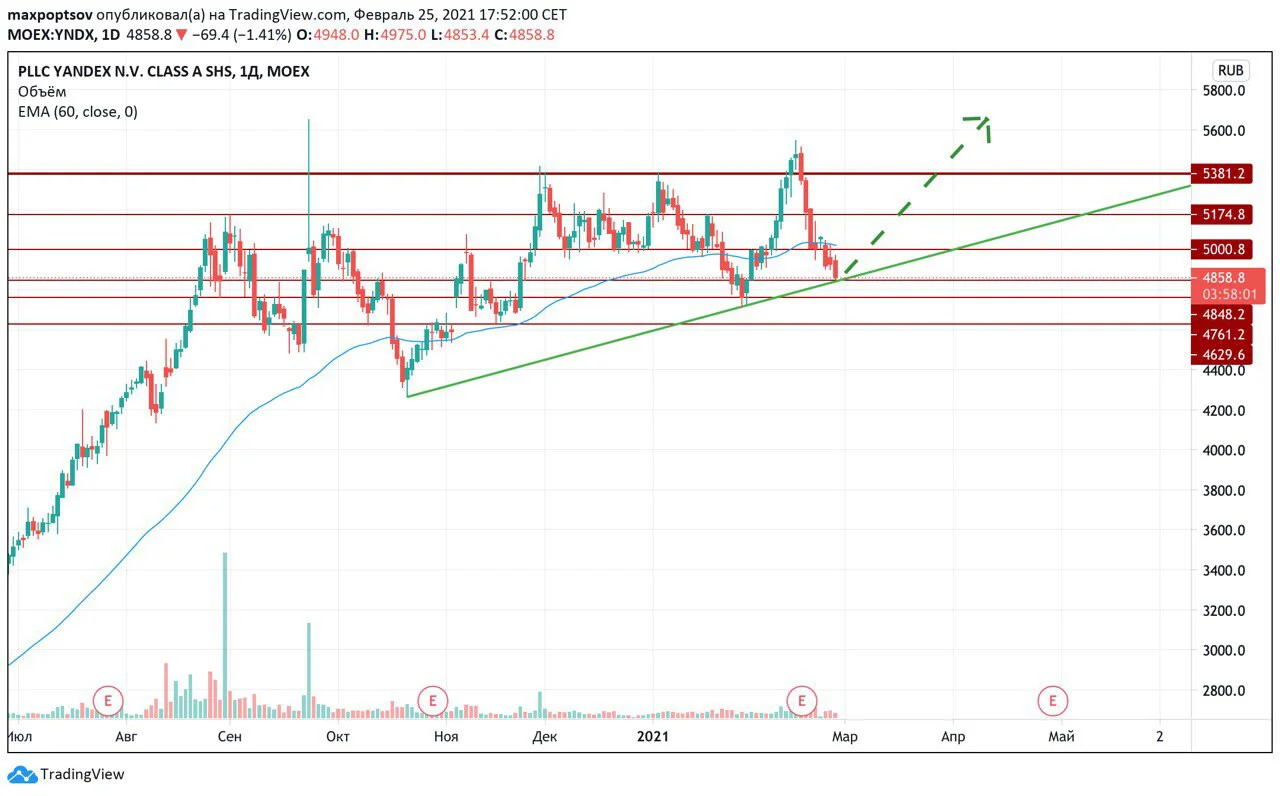Viewport: 1280px width, 796px height.
Task: Click the red down-triangle in the header quote
Action: pyautogui.click(x=182, y=35)
